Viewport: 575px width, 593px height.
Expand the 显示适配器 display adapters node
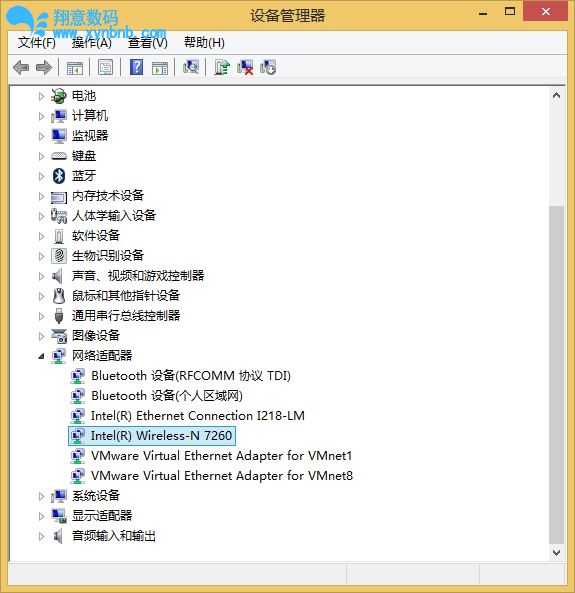pos(41,516)
